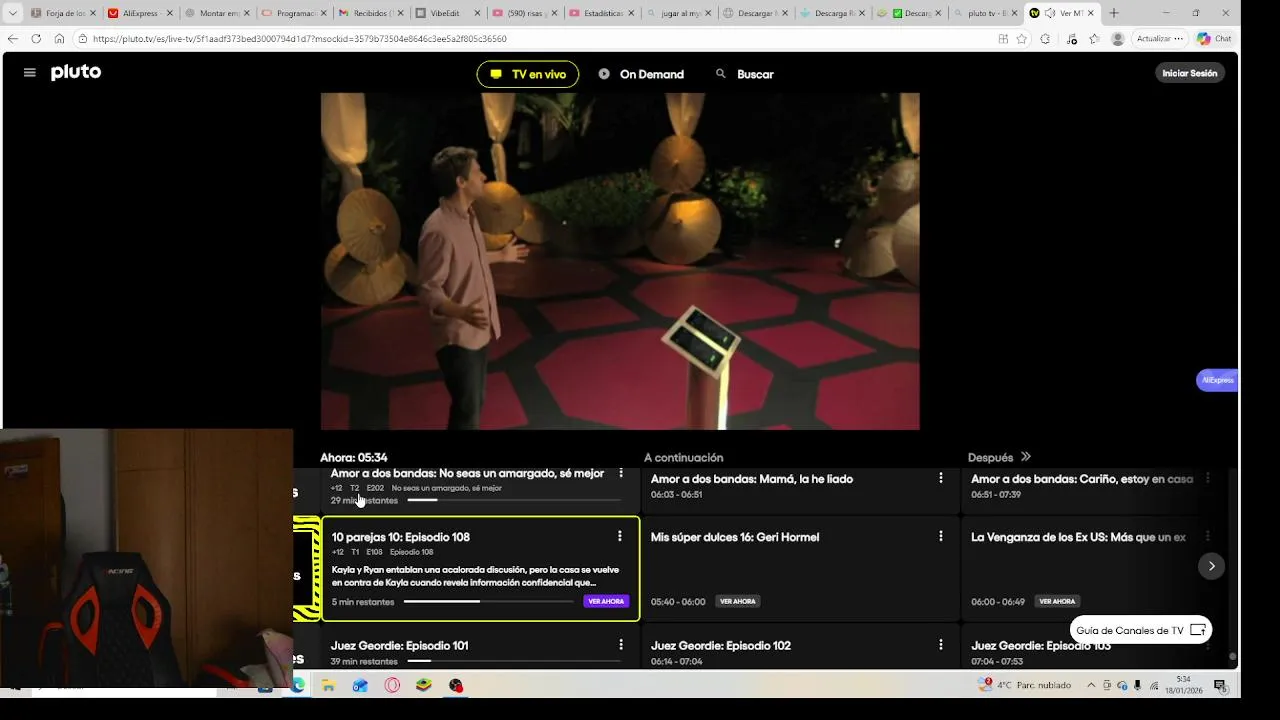The image size is (1280, 720).
Task: Click the browser Actualizar button
Action: [x=1154, y=39]
